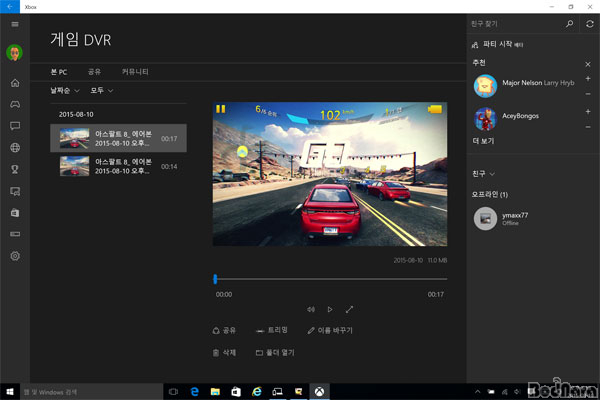
Task: Open the 날짜순 sort dropdown
Action: click(x=65, y=90)
